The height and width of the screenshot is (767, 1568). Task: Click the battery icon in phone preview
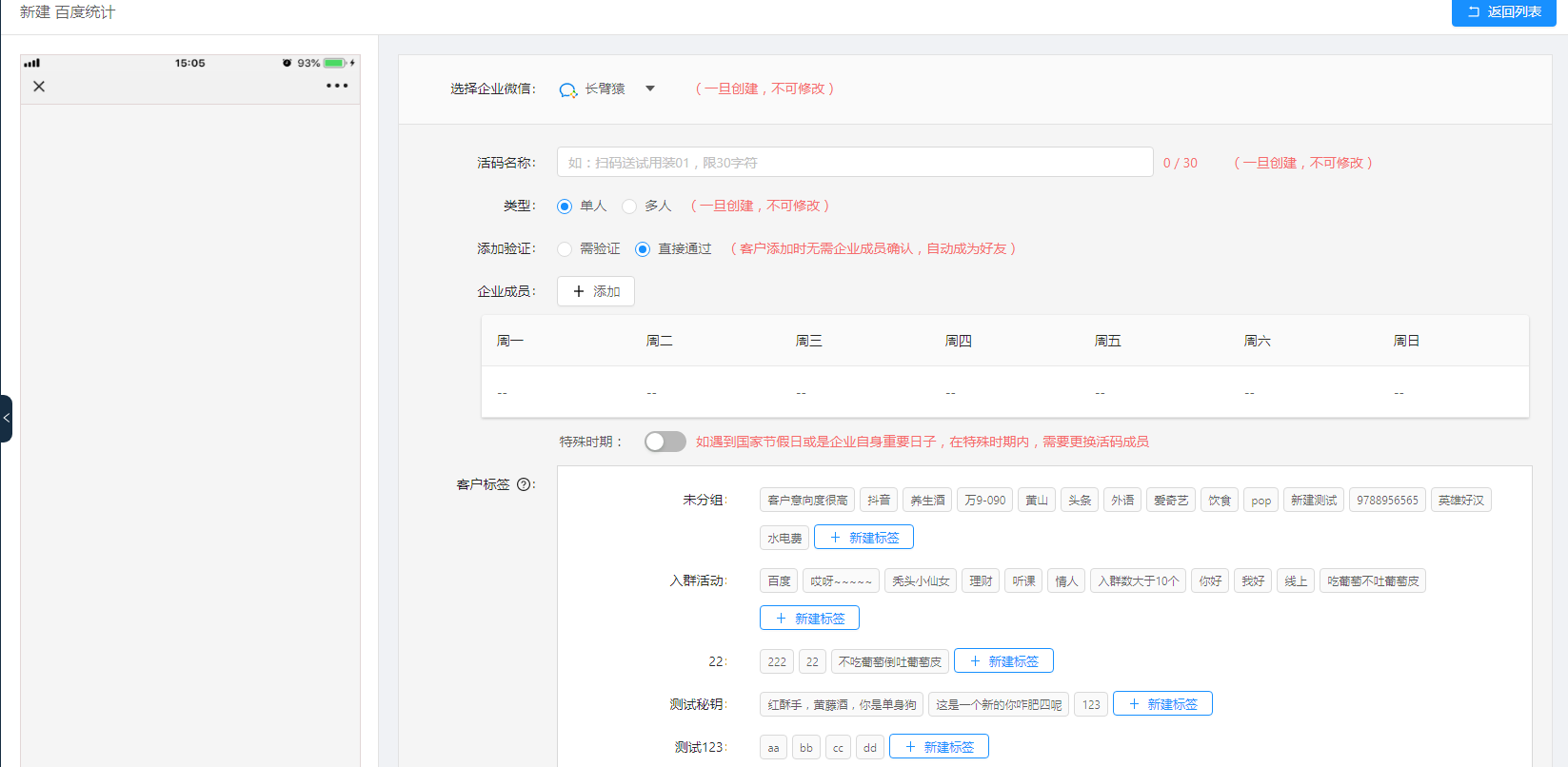point(335,63)
